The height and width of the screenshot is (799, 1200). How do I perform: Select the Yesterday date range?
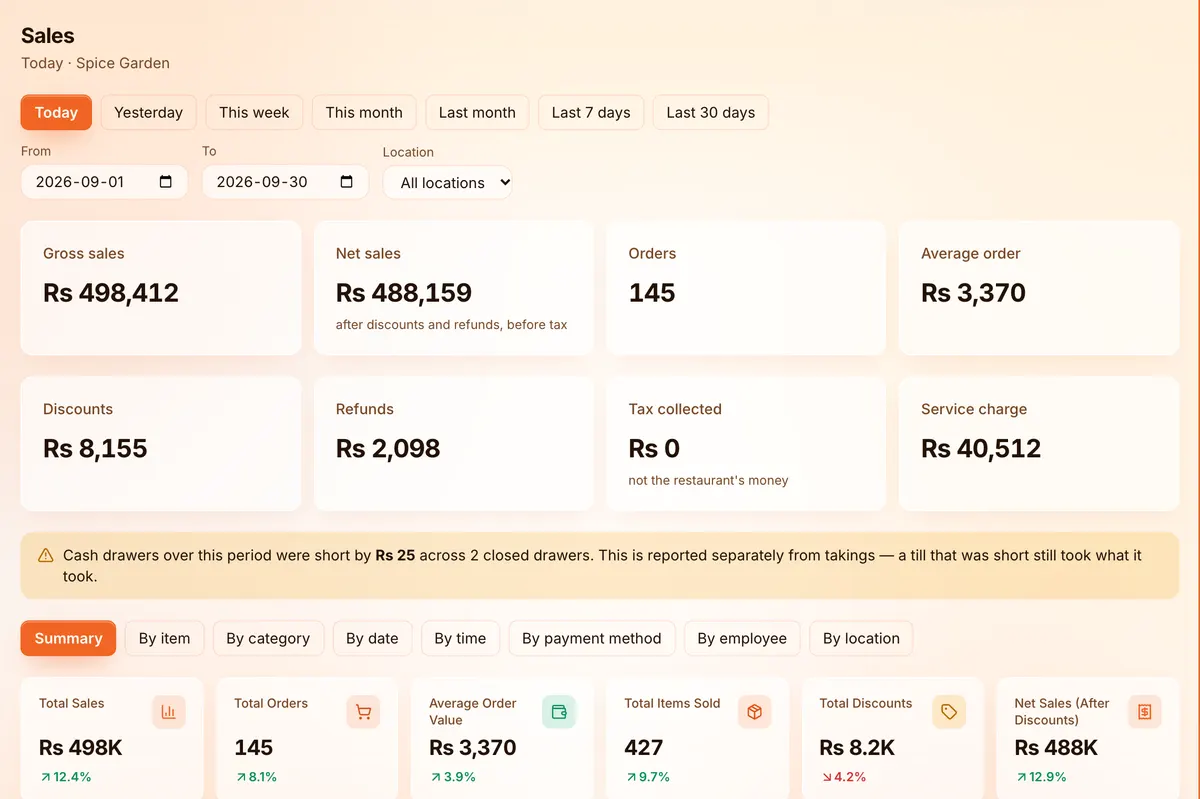[148, 112]
